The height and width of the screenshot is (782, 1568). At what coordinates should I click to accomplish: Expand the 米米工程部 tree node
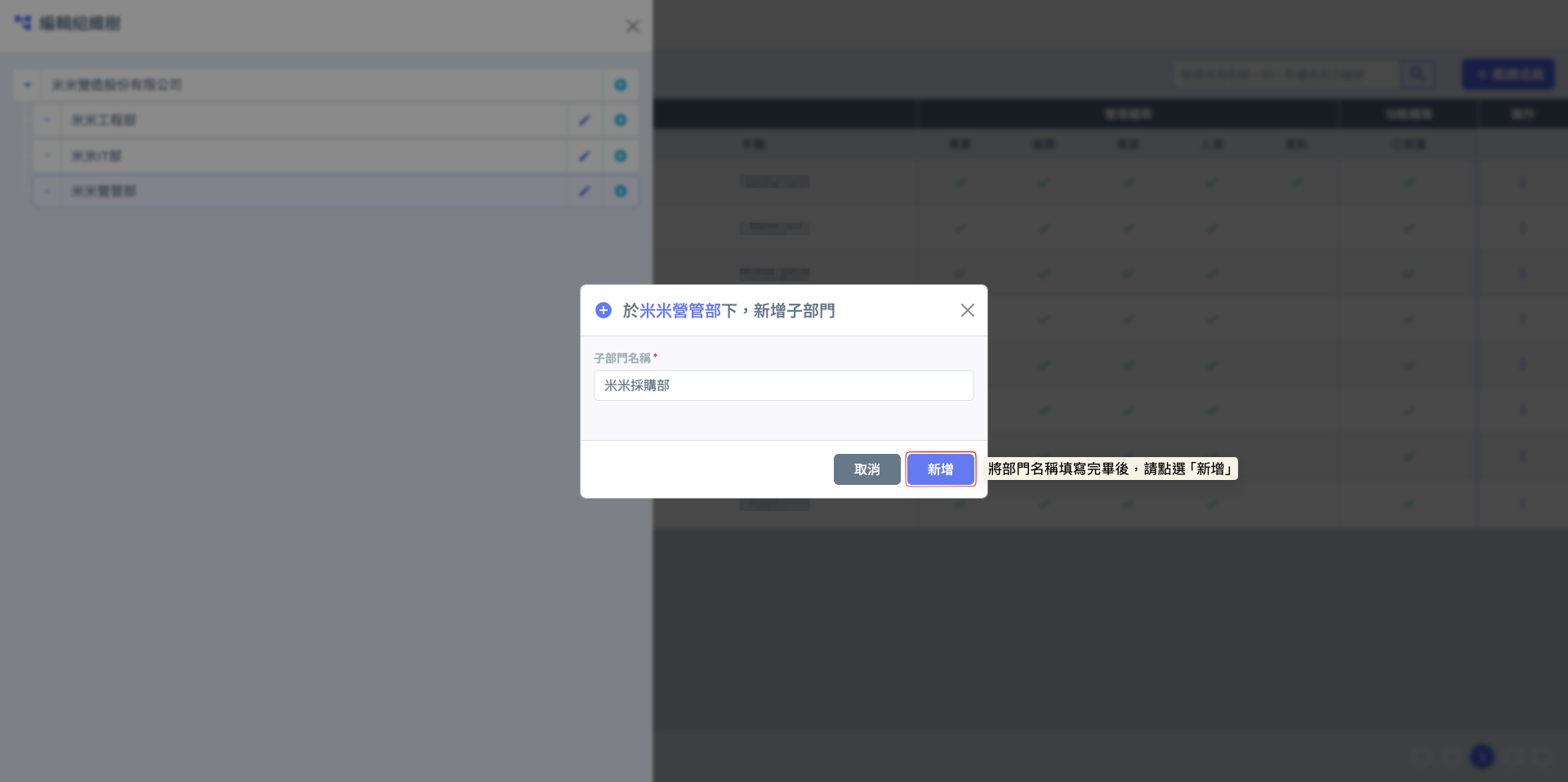(47, 120)
